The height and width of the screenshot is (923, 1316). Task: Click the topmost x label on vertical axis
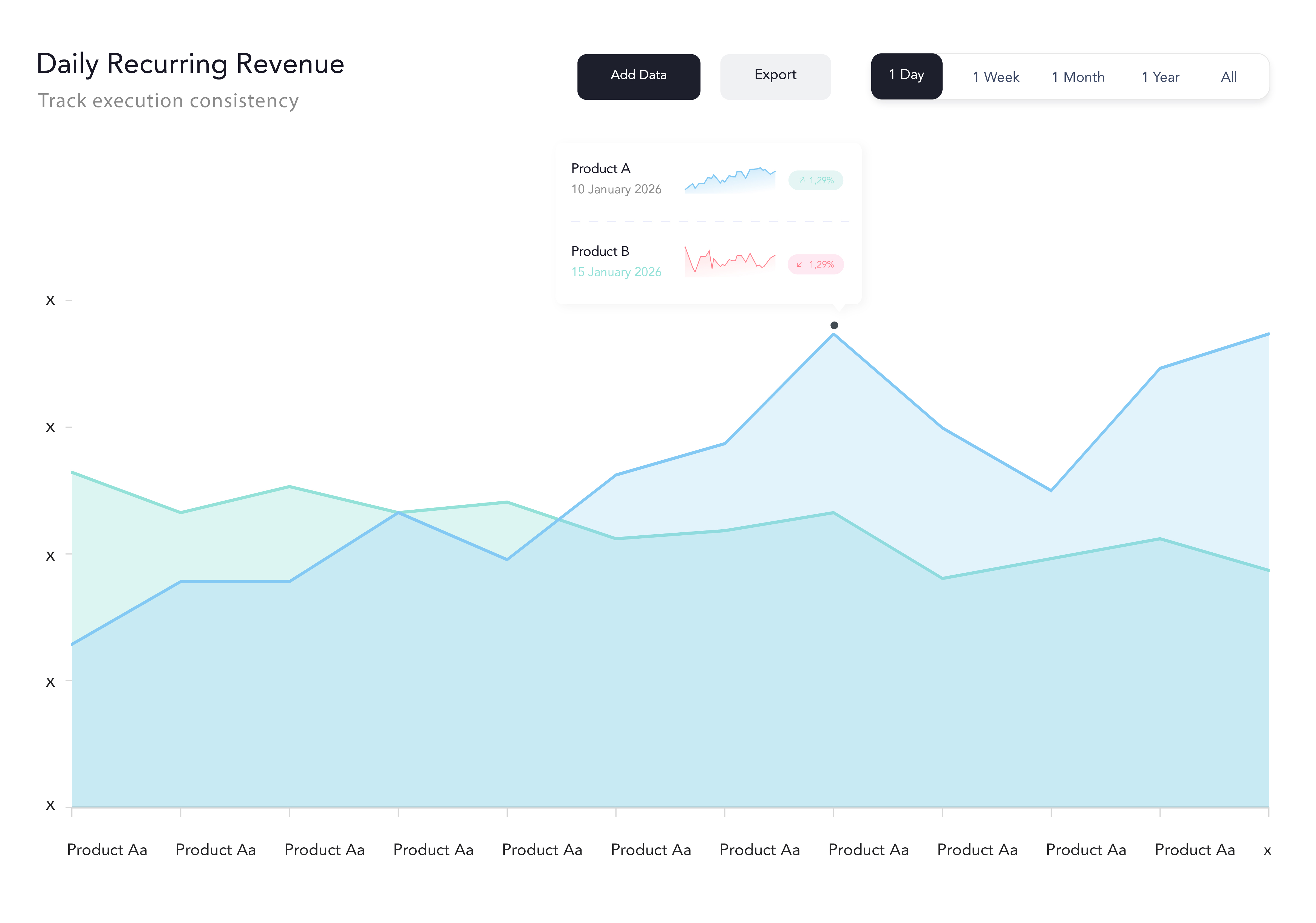[x=50, y=300]
